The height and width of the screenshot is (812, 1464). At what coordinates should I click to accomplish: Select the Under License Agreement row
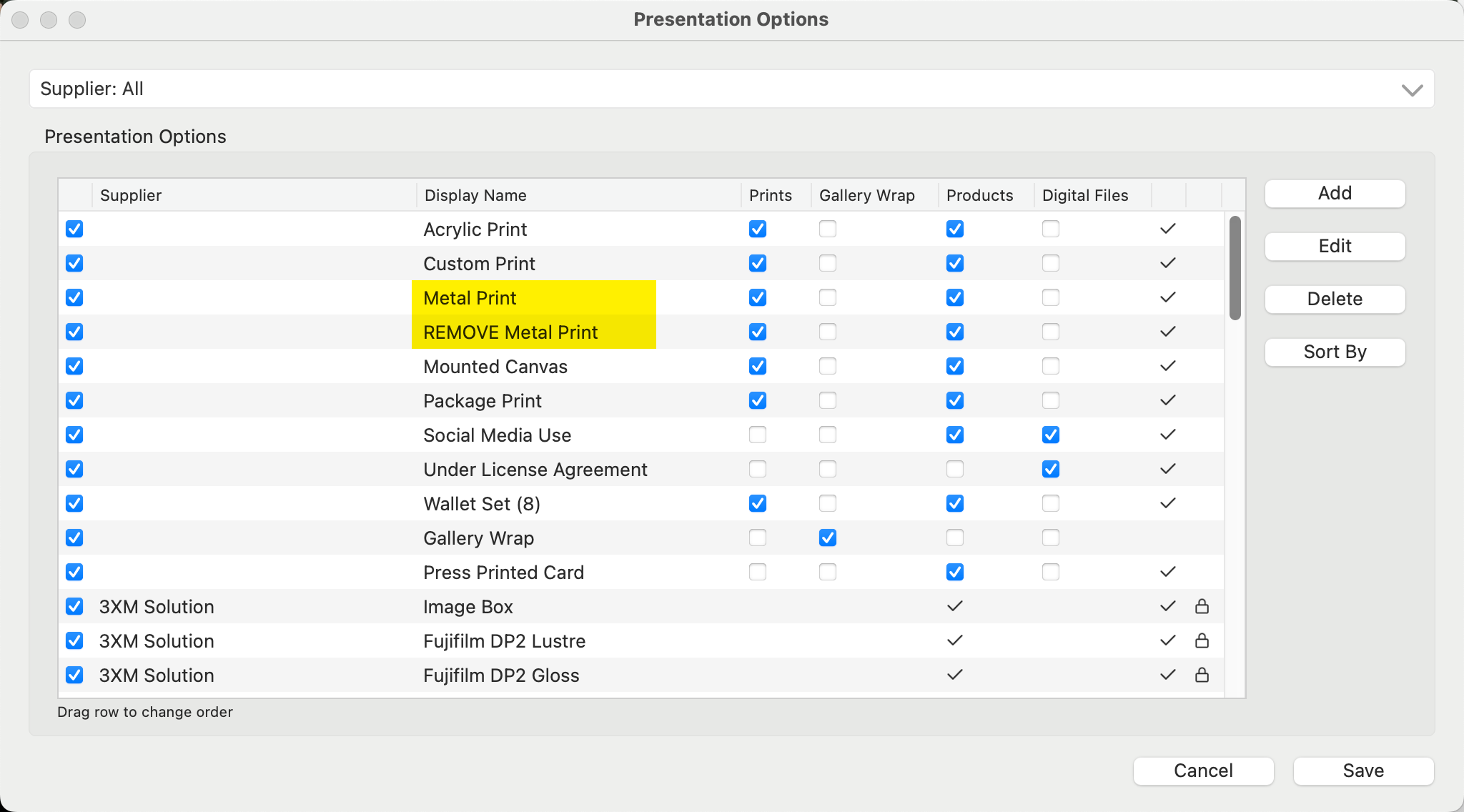point(535,470)
